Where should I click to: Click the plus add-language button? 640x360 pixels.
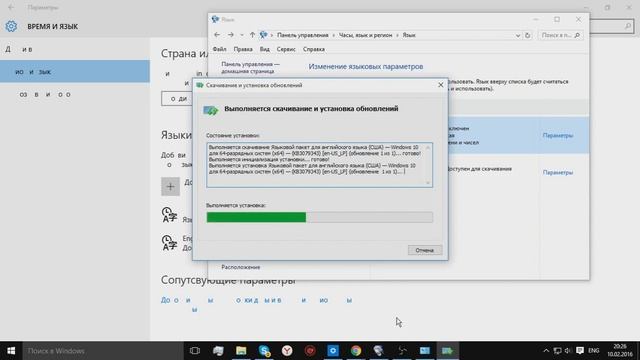click(170, 187)
